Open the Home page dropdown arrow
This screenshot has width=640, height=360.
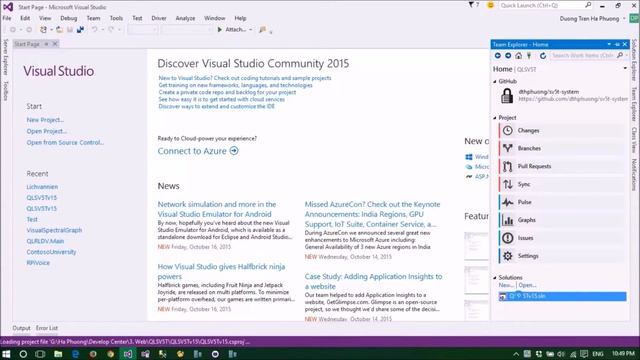(x=625, y=69)
